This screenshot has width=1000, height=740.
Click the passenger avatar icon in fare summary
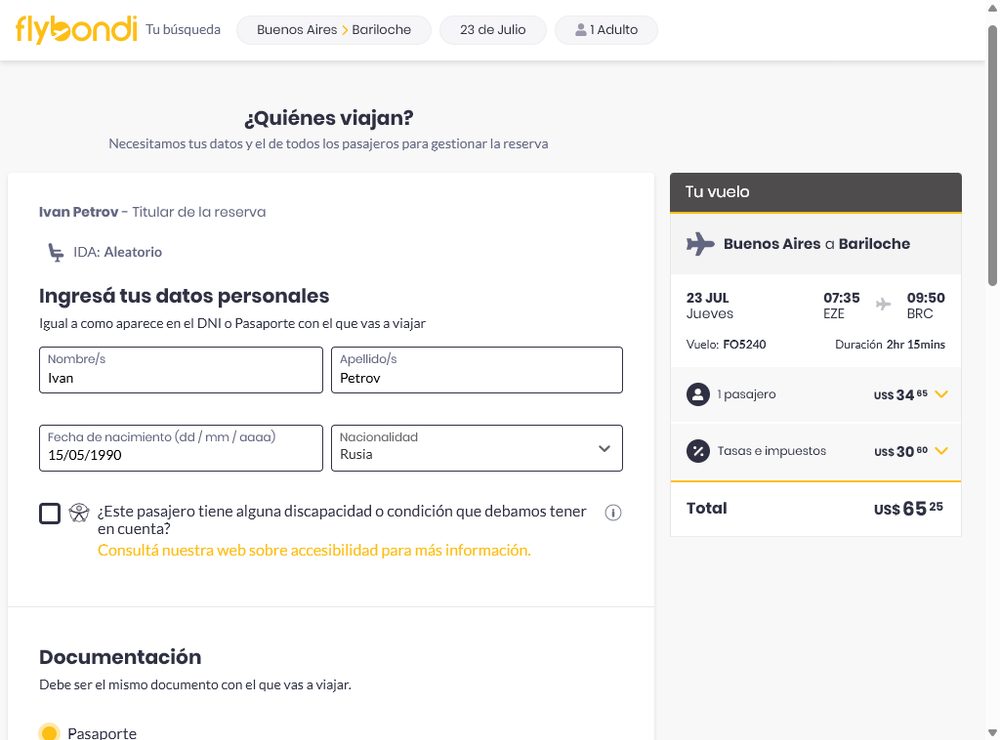[x=698, y=394]
